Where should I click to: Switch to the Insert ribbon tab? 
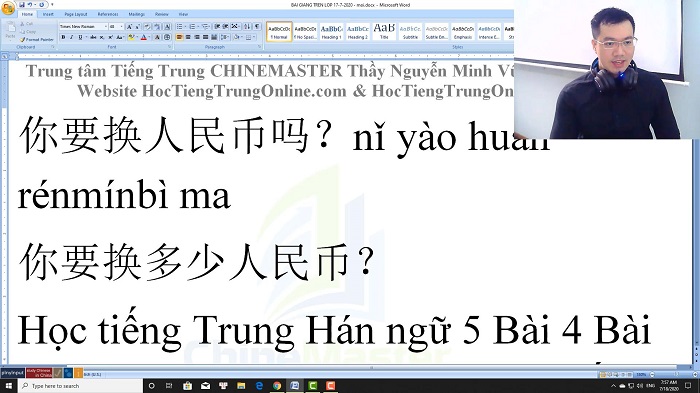click(48, 14)
